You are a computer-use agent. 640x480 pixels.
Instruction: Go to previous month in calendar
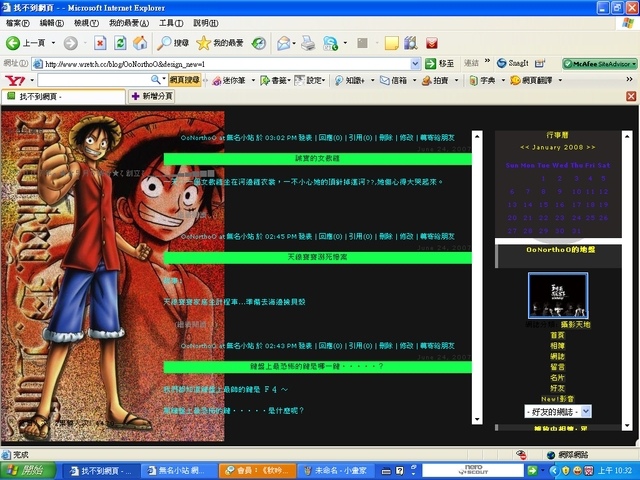click(524, 147)
